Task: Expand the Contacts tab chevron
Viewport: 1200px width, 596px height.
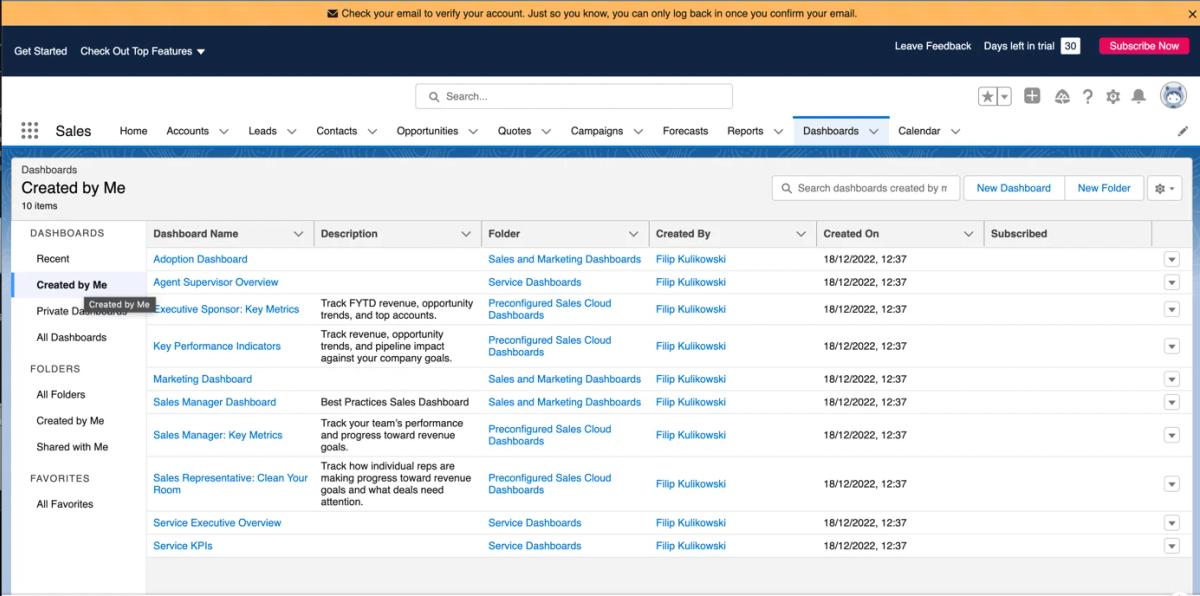Action: pos(372,131)
